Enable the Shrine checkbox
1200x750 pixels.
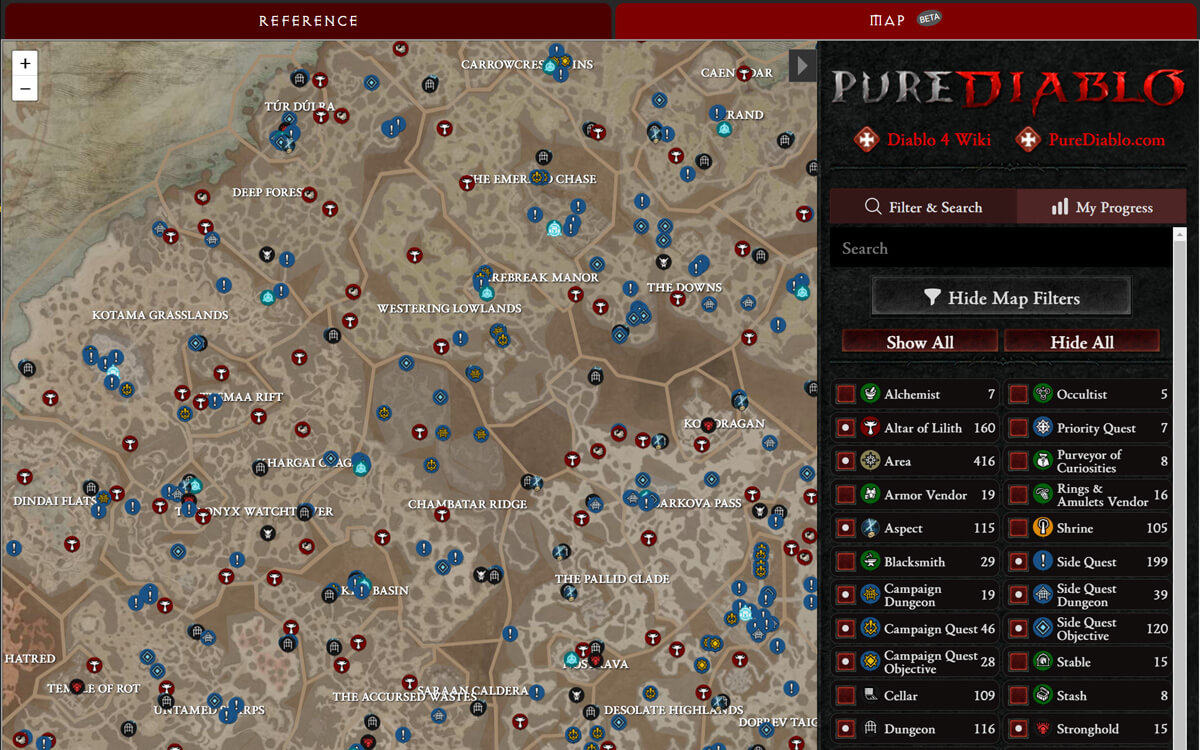pos(1018,528)
